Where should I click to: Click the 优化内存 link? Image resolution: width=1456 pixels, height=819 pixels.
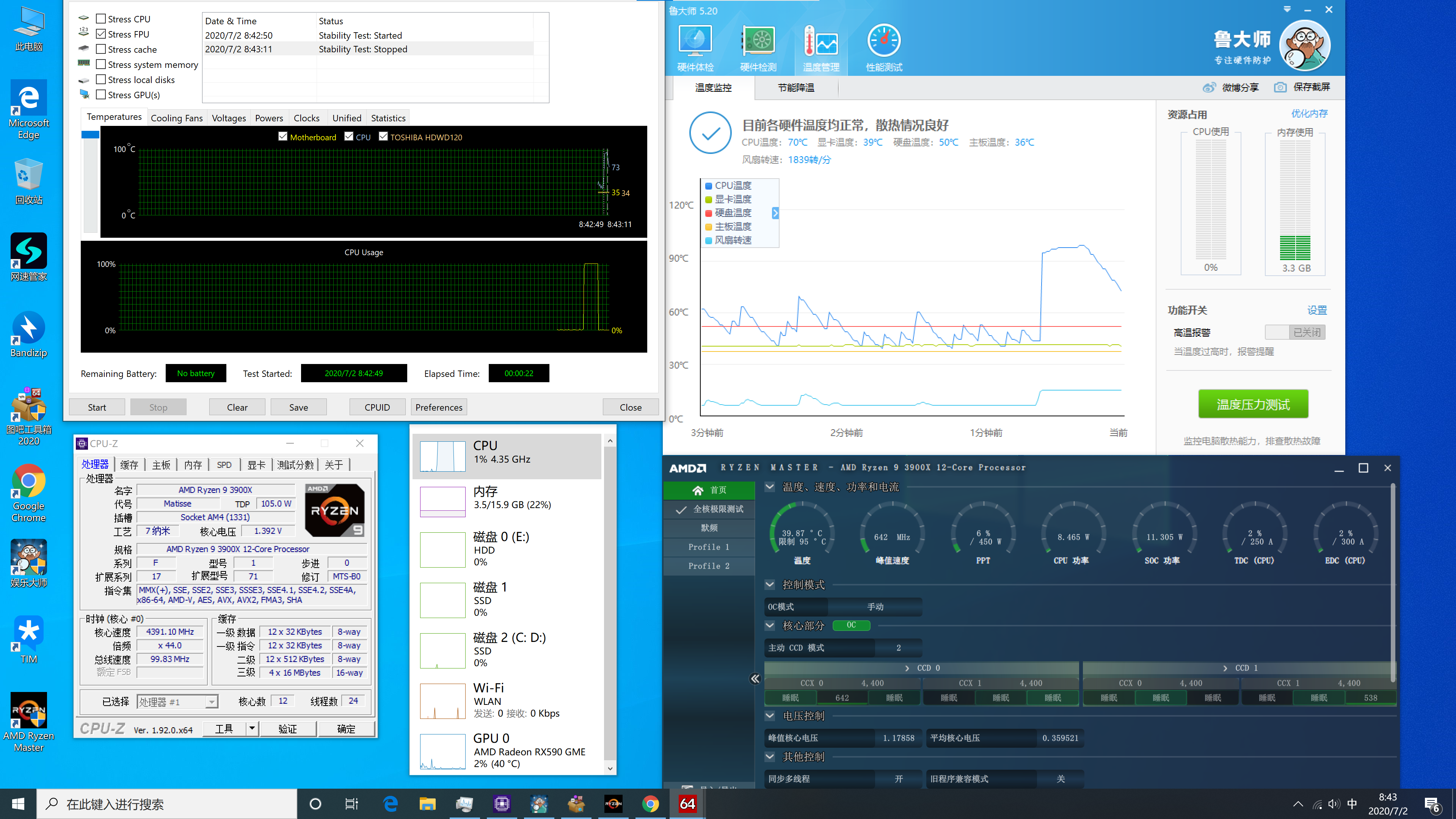[x=1310, y=114]
